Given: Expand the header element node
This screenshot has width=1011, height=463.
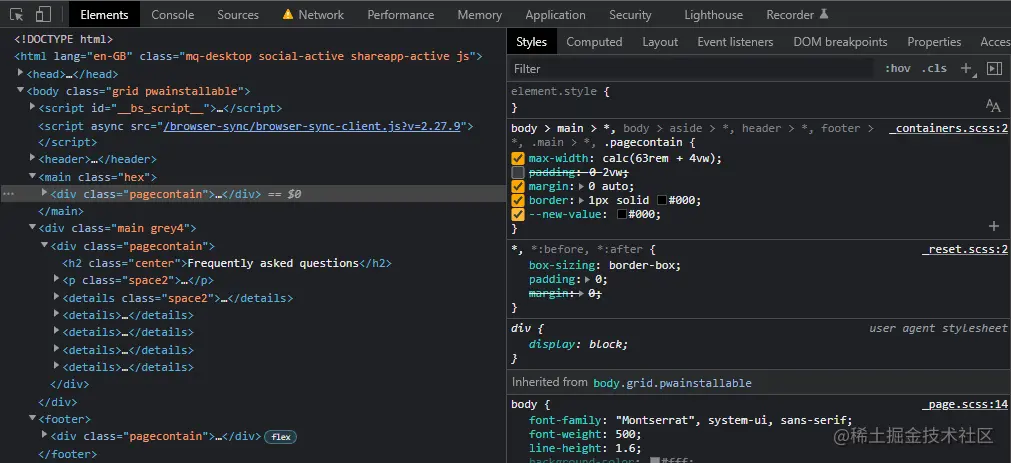Looking at the screenshot, I should [x=33, y=158].
